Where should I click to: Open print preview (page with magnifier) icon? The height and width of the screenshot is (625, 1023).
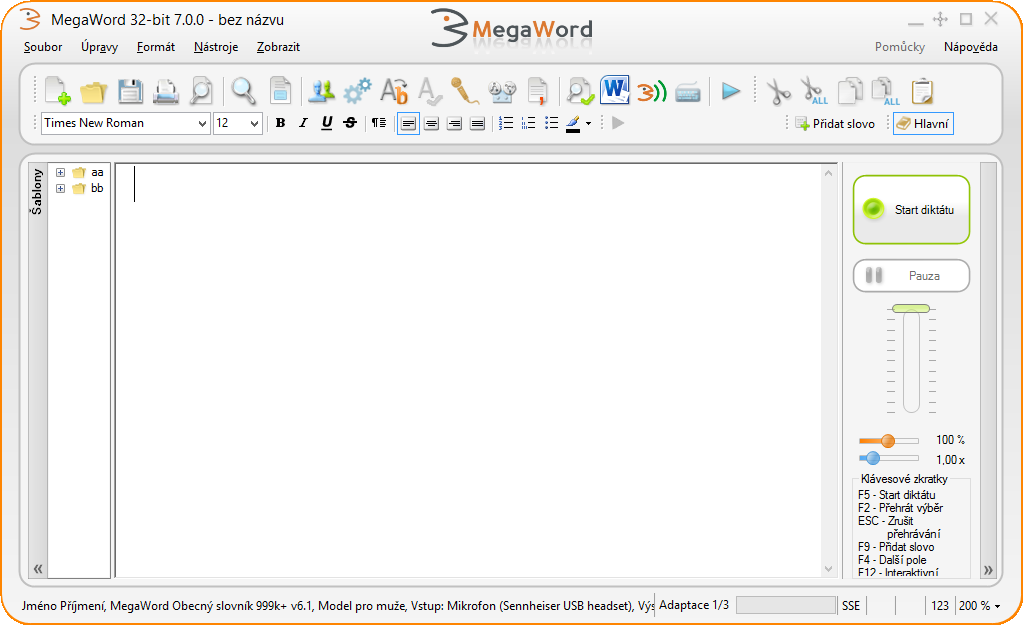pyautogui.click(x=201, y=91)
